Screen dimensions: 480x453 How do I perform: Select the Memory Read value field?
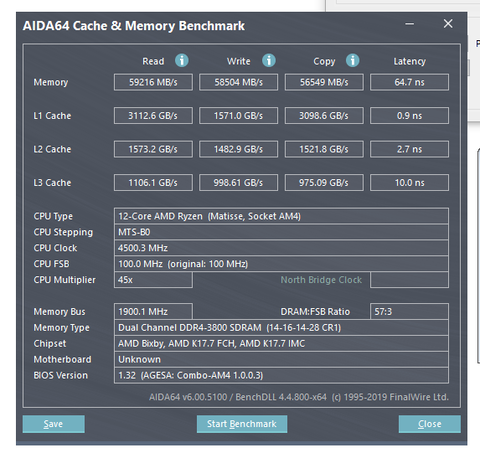153,82
